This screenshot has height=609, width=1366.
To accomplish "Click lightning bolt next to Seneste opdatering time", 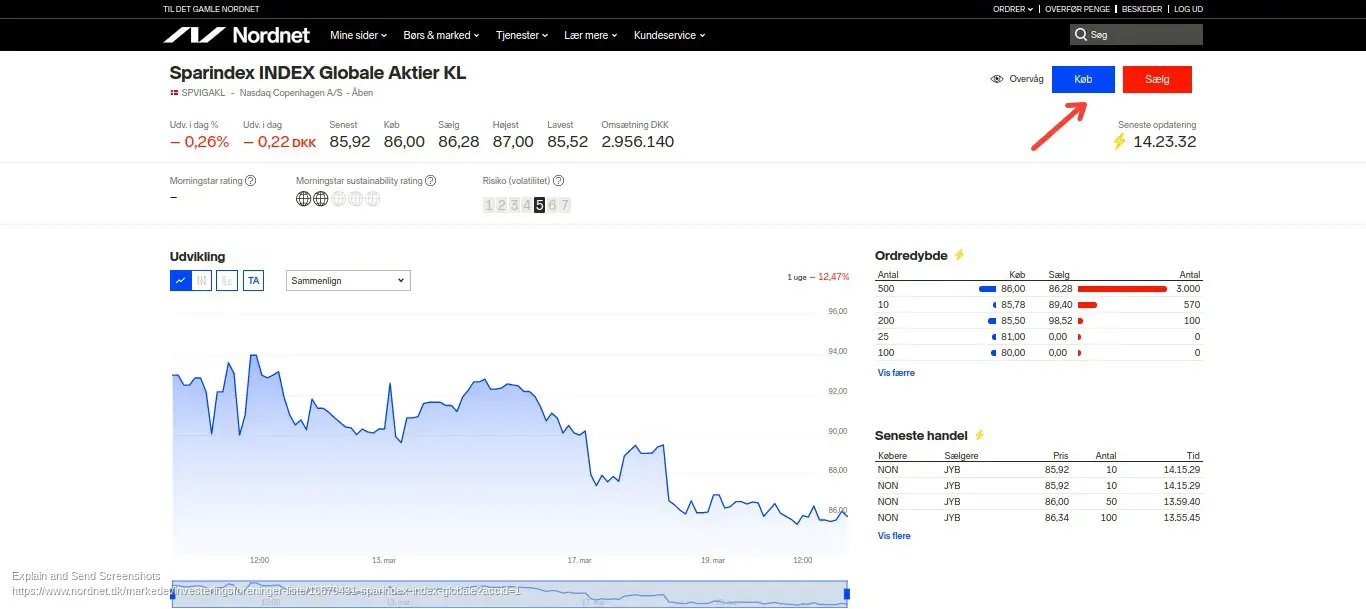I will pyautogui.click(x=1120, y=141).
